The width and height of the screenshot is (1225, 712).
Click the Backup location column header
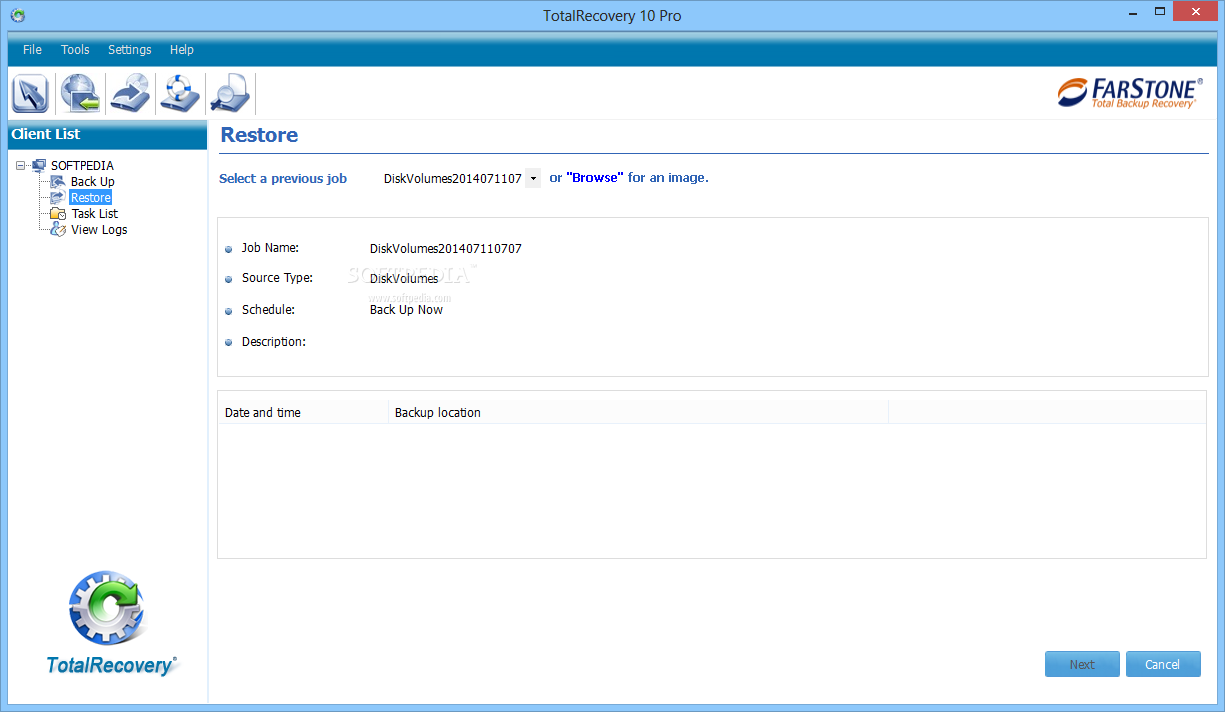[x=638, y=412]
